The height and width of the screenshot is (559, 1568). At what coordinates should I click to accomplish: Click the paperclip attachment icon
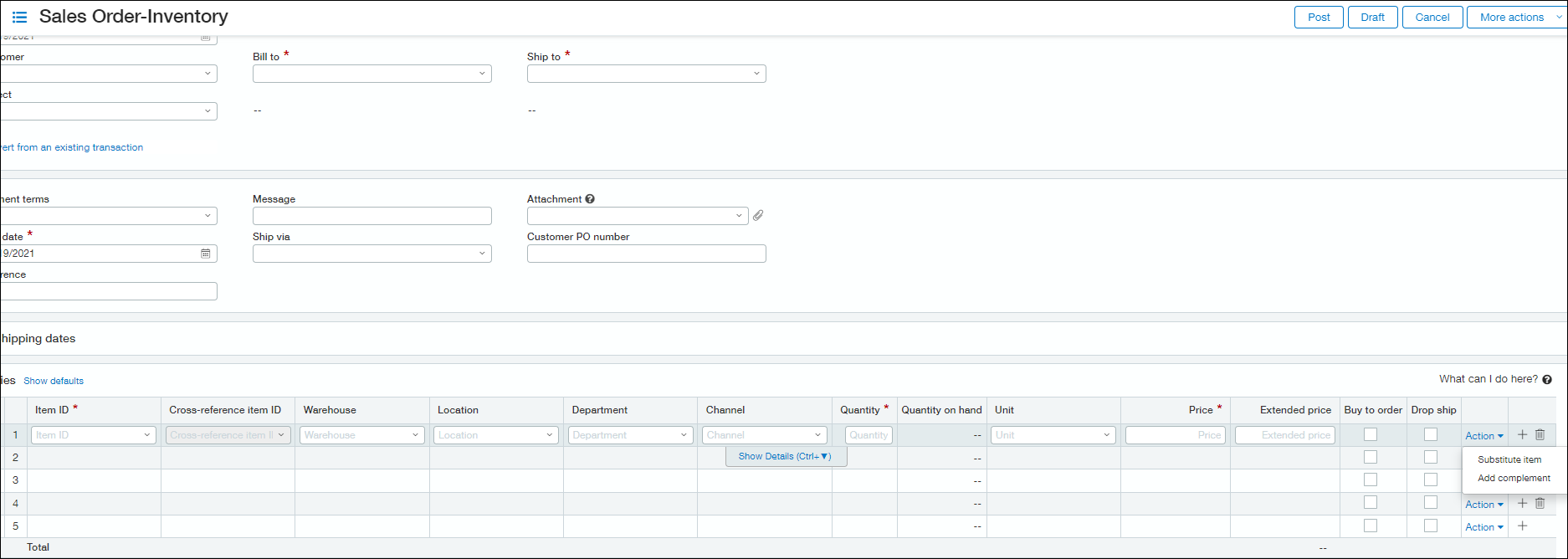pyautogui.click(x=758, y=216)
